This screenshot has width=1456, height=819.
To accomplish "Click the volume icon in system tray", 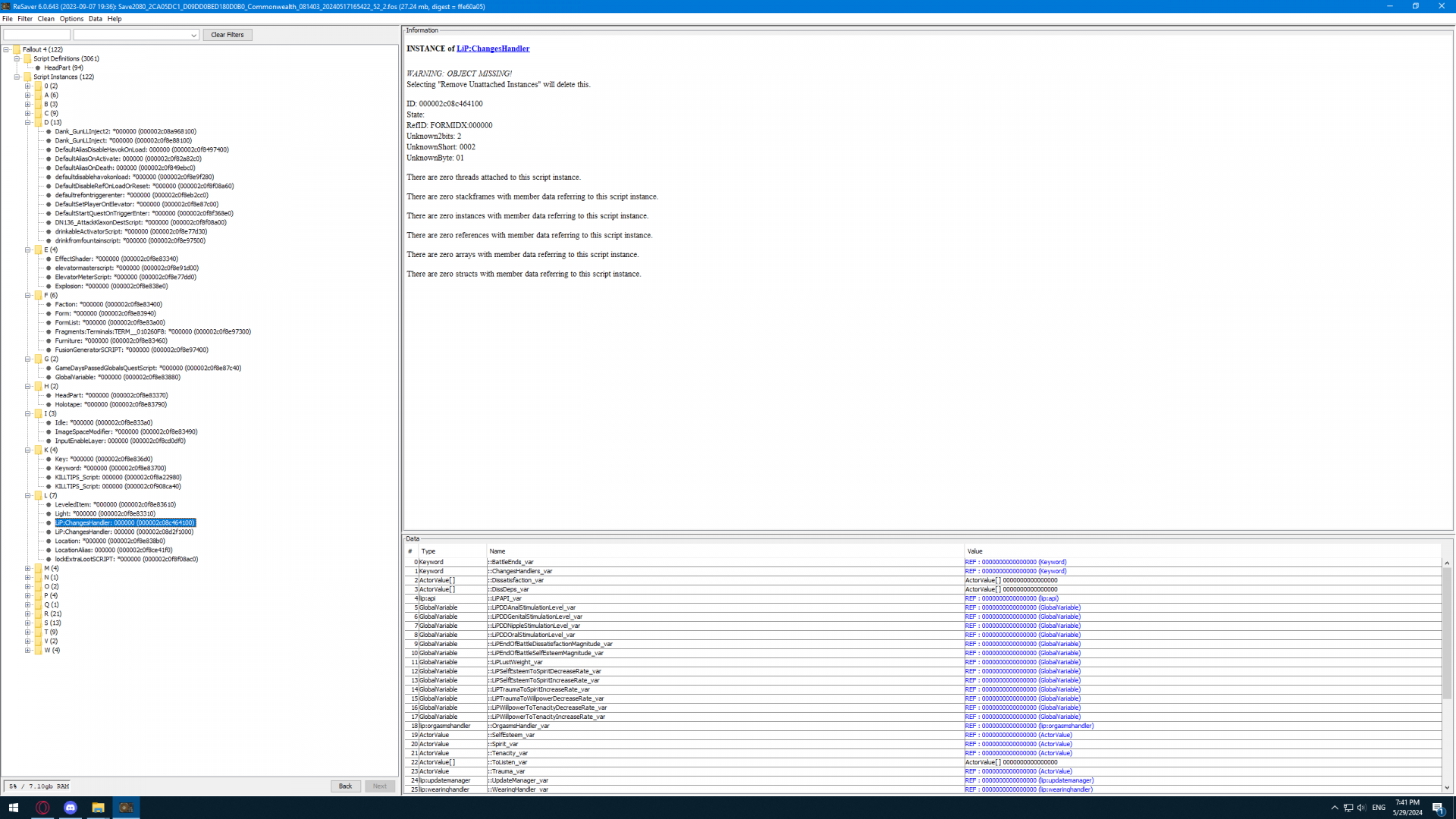I will (x=1361, y=808).
